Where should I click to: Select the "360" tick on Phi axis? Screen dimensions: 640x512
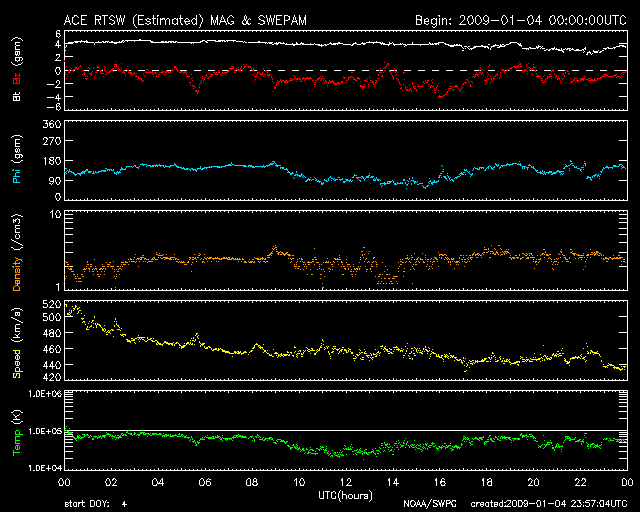[x=52, y=124]
